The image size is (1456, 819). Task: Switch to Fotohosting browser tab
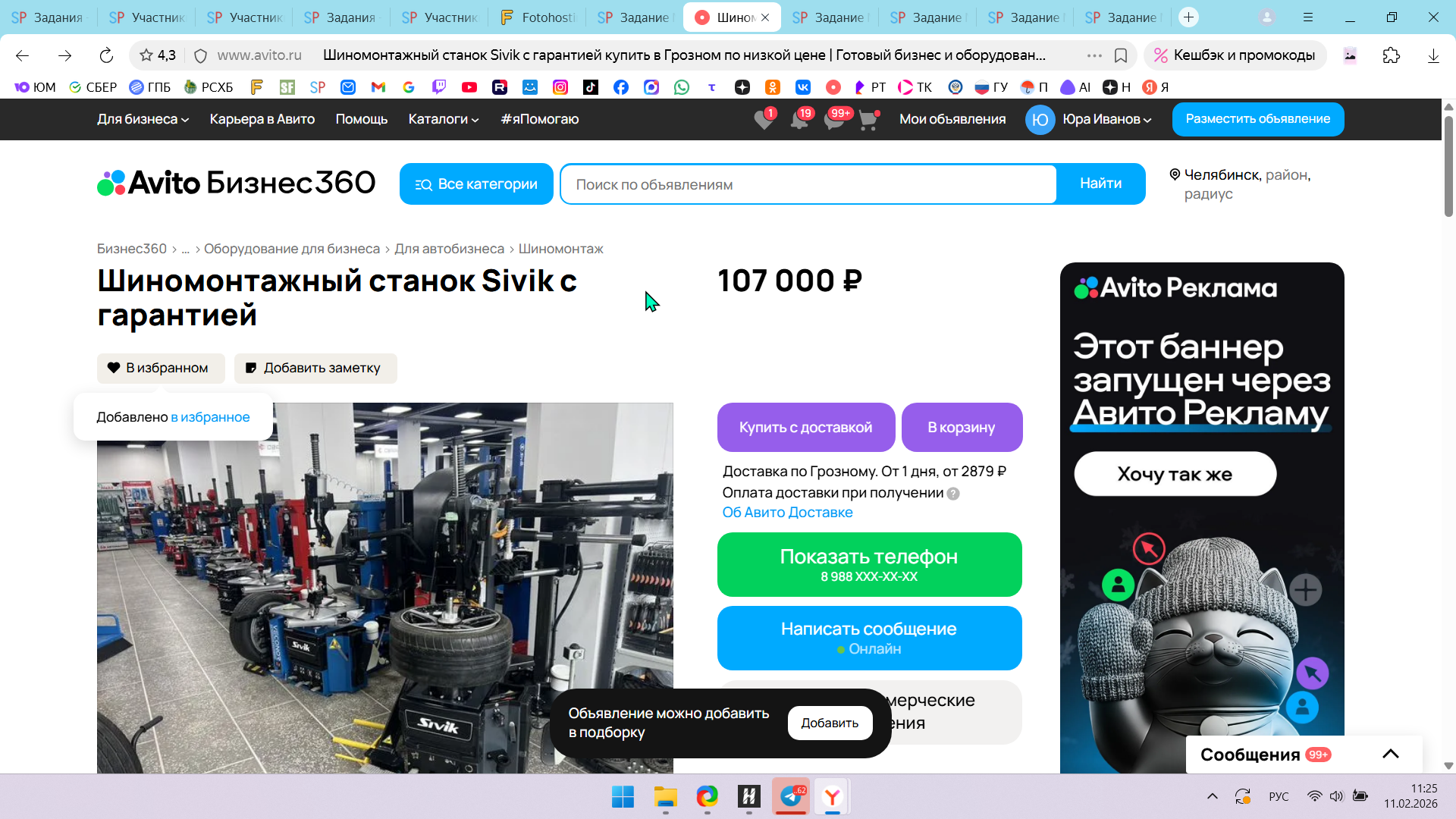538,17
